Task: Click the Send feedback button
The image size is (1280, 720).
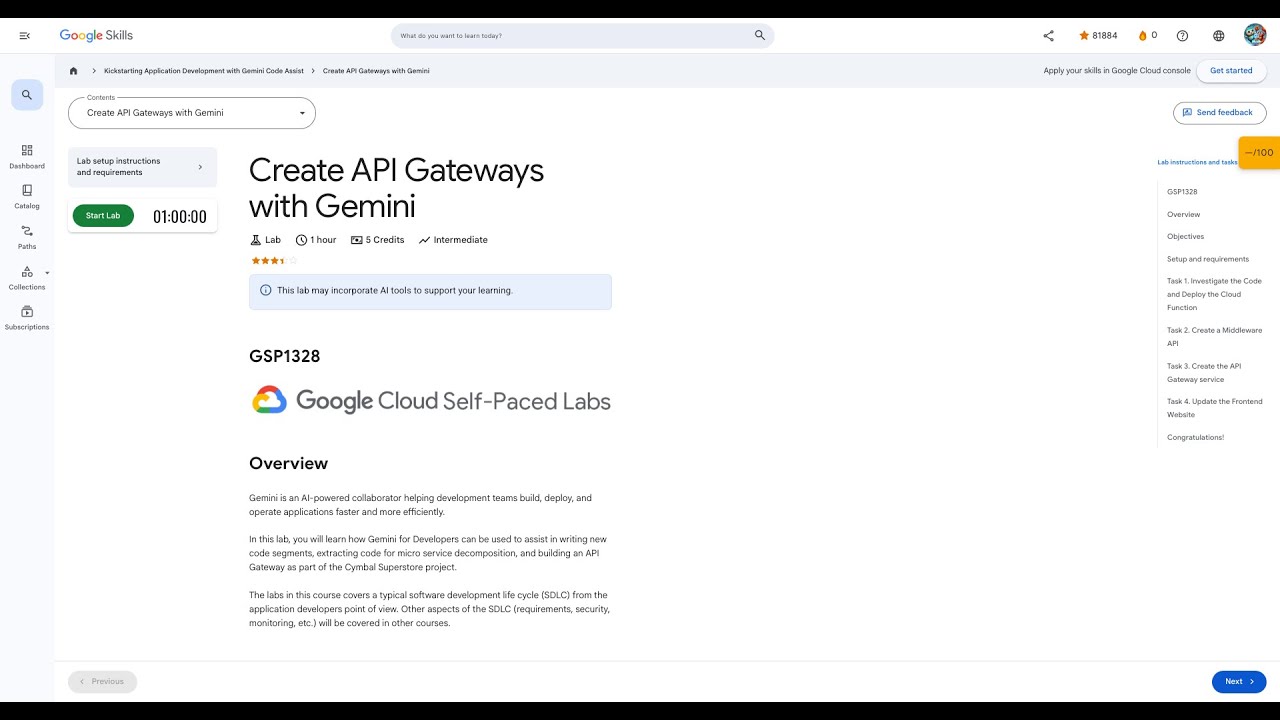Action: [x=1220, y=113]
